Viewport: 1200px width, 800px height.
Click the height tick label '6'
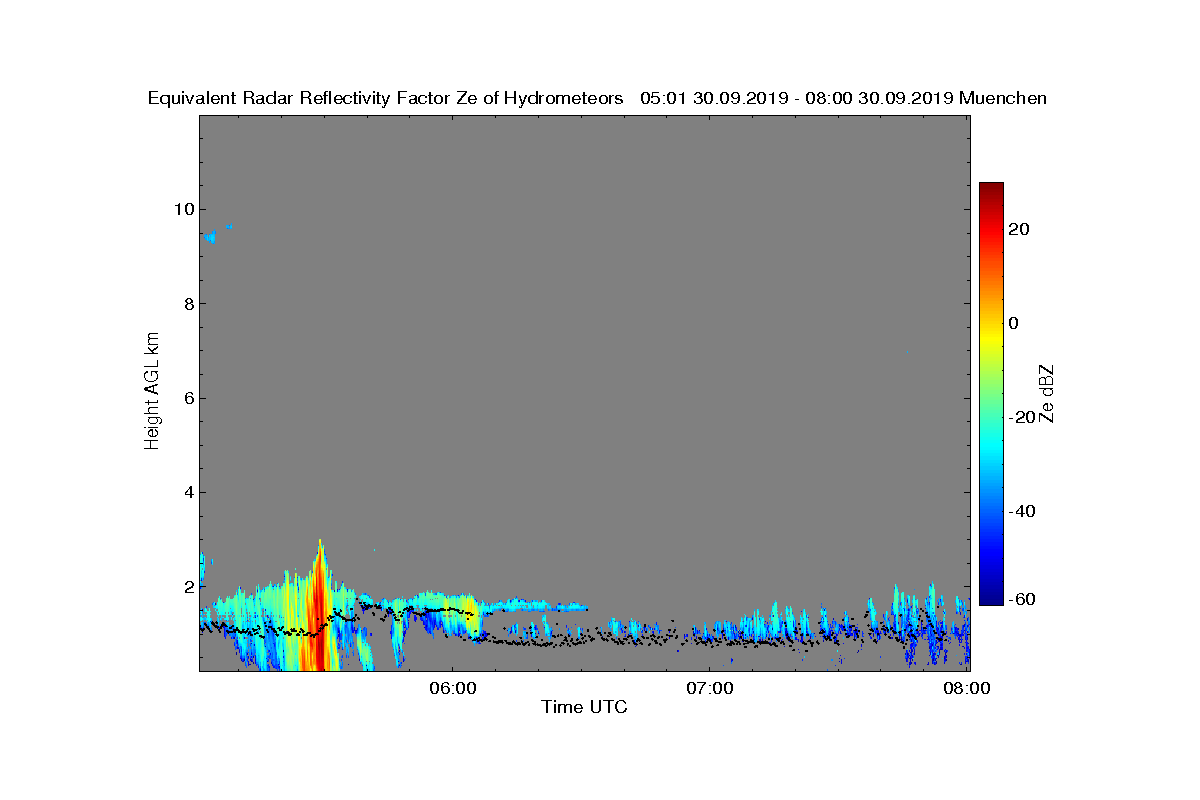(x=188, y=398)
